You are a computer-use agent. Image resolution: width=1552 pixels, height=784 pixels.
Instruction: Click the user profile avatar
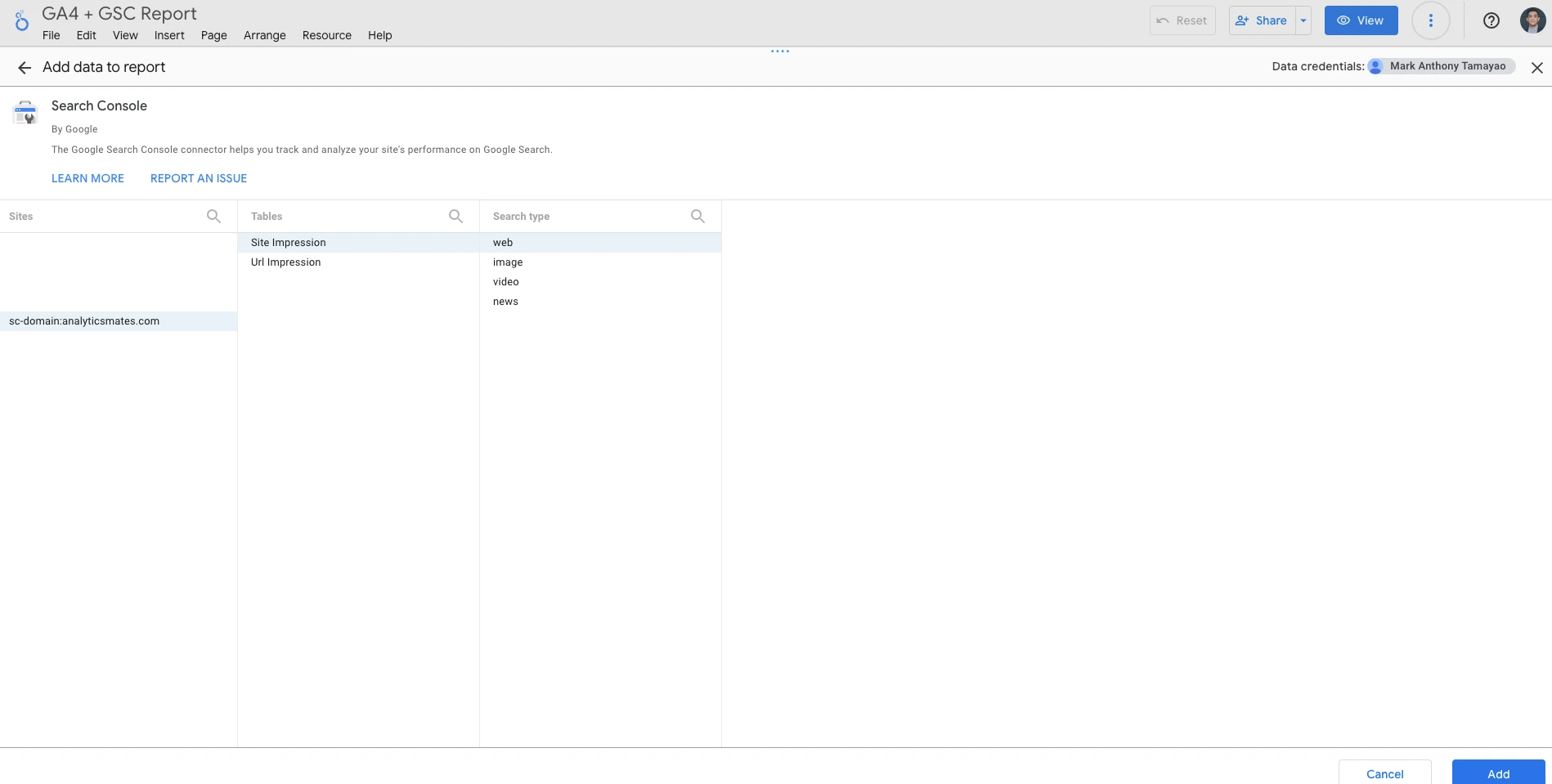click(x=1532, y=20)
